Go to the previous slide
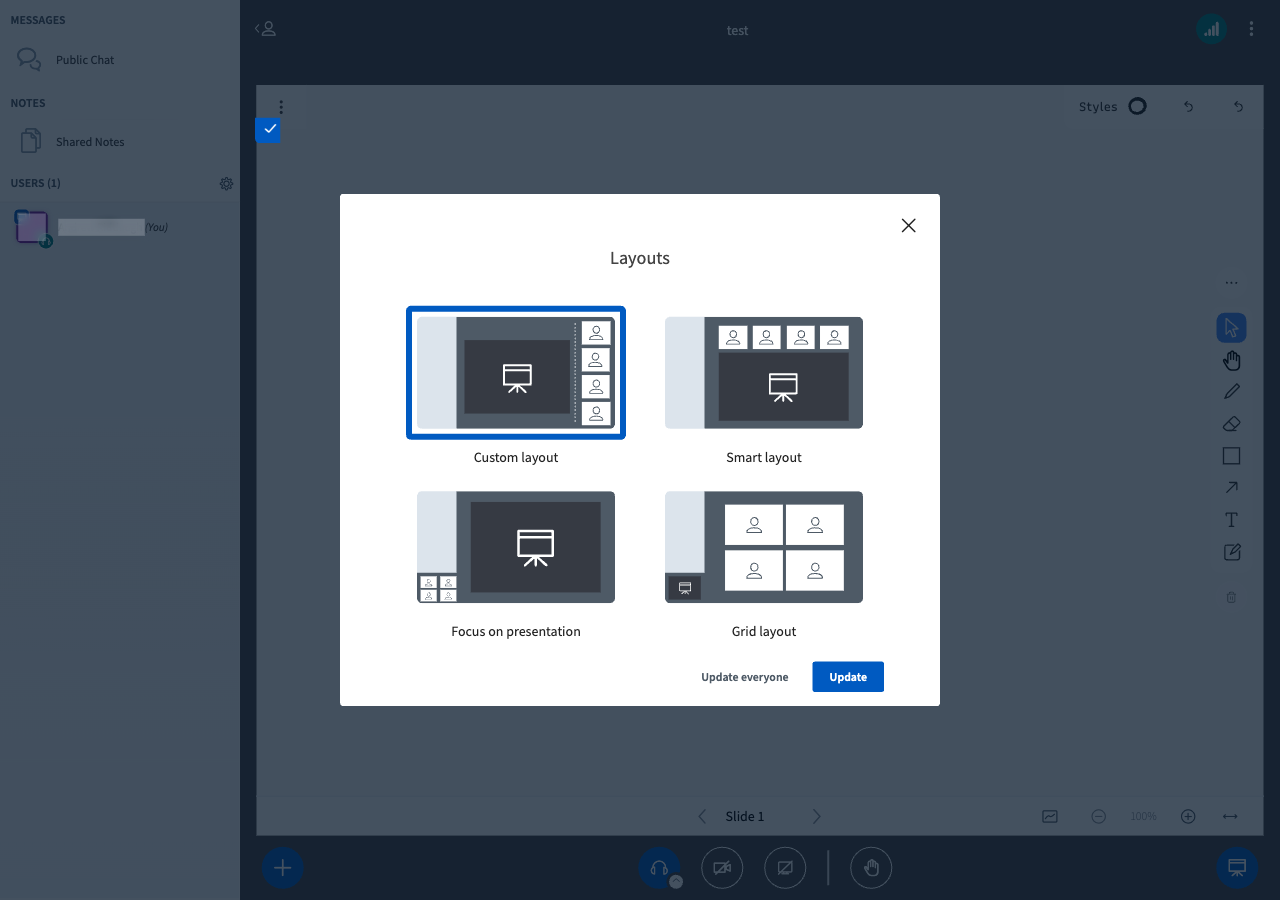 pos(702,816)
